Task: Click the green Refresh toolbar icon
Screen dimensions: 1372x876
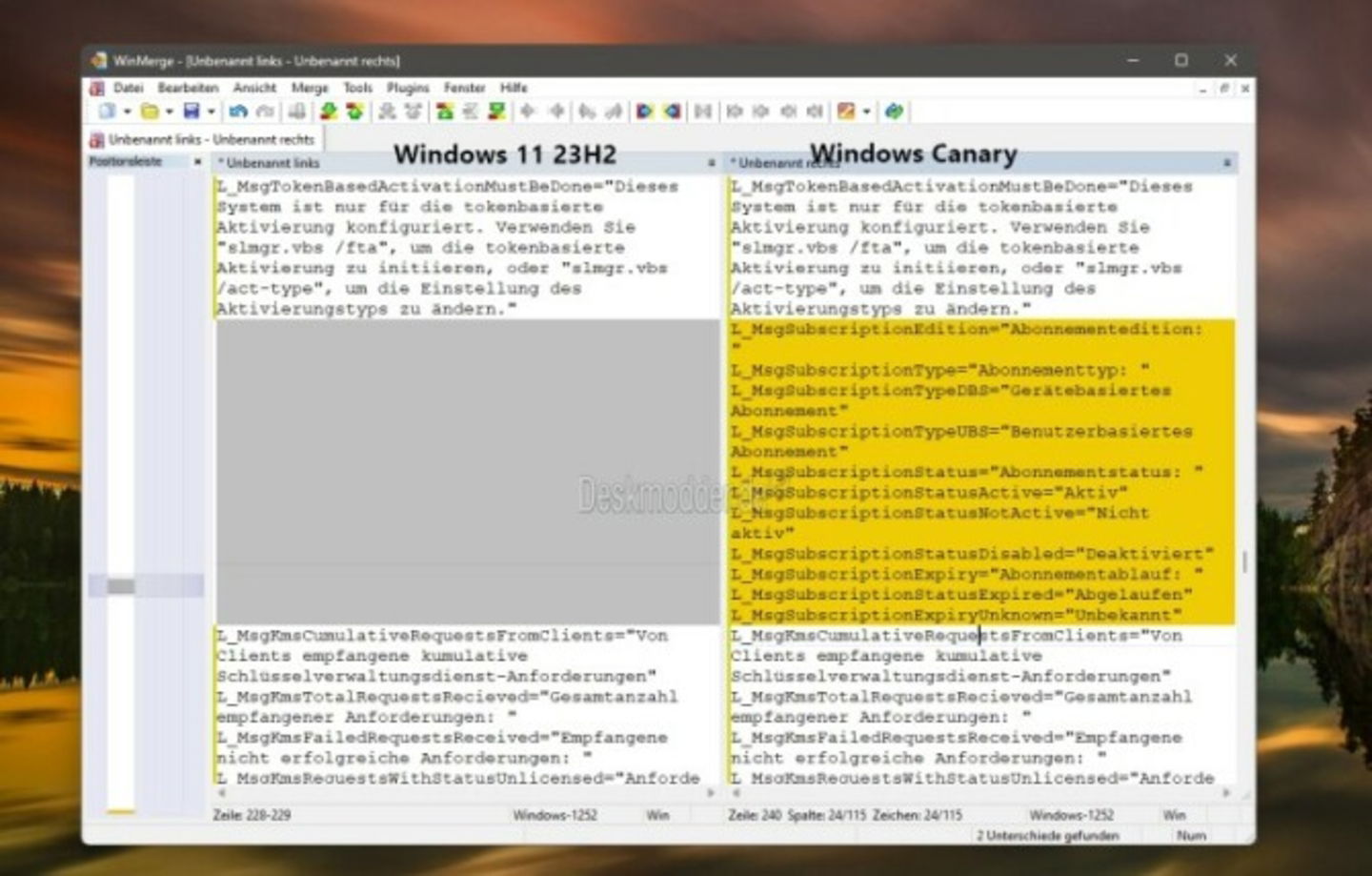Action: [894, 112]
